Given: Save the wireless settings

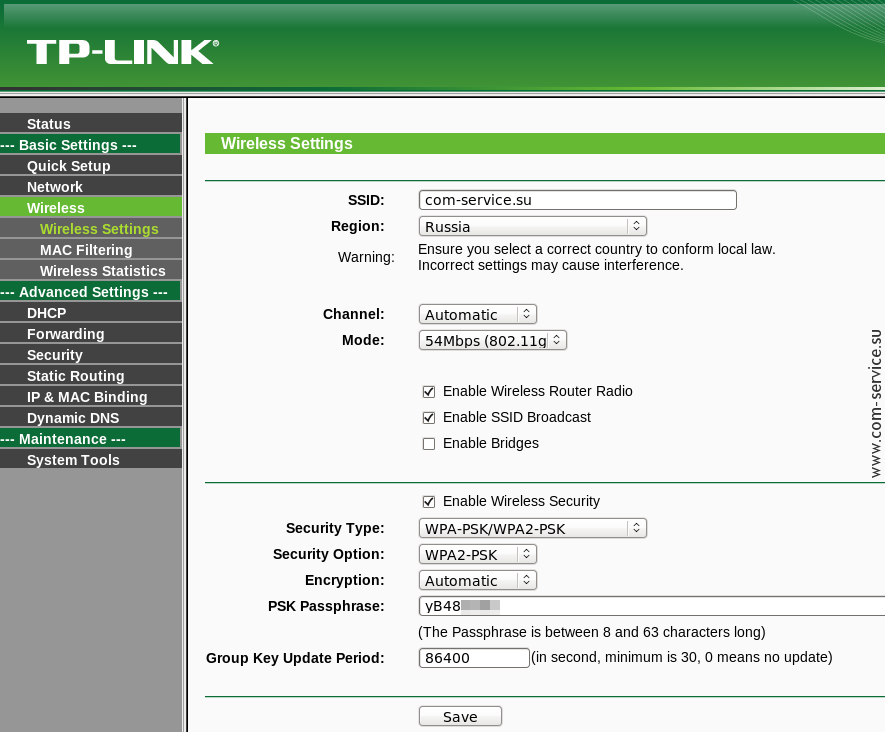Looking at the screenshot, I should 460,716.
